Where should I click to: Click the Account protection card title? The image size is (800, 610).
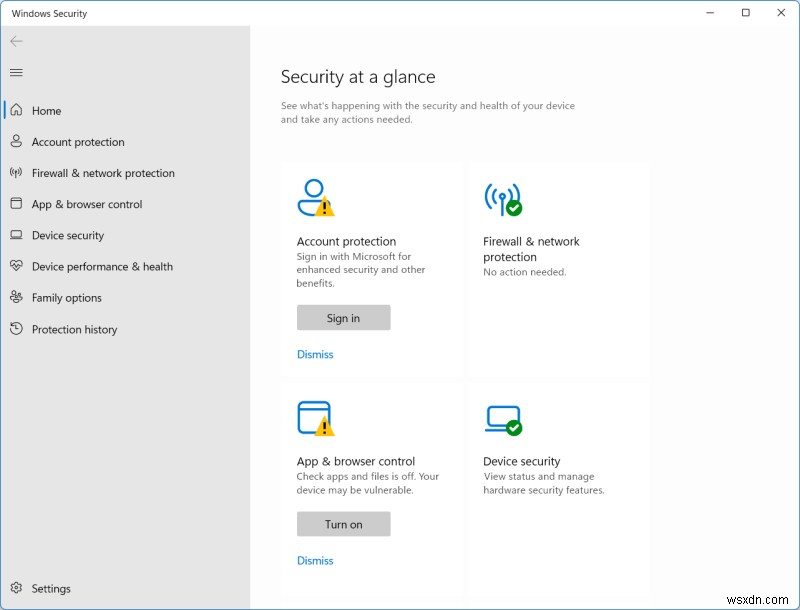346,241
